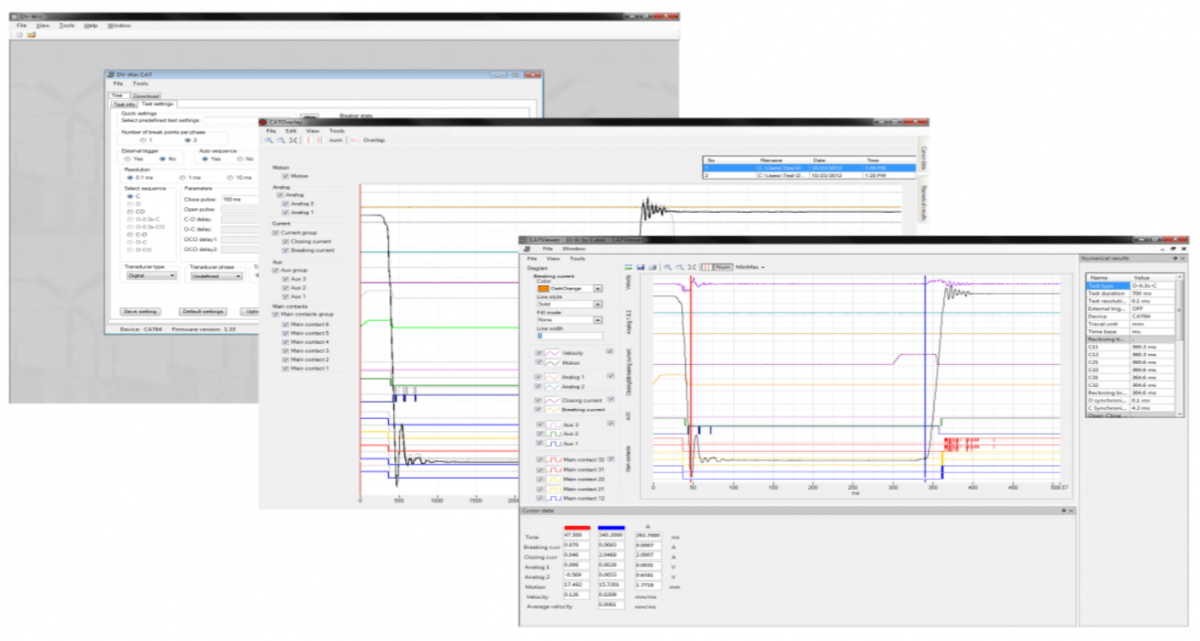The image size is (1200, 641).
Task: Select the C-O sequence radio button
Action: click(129, 234)
